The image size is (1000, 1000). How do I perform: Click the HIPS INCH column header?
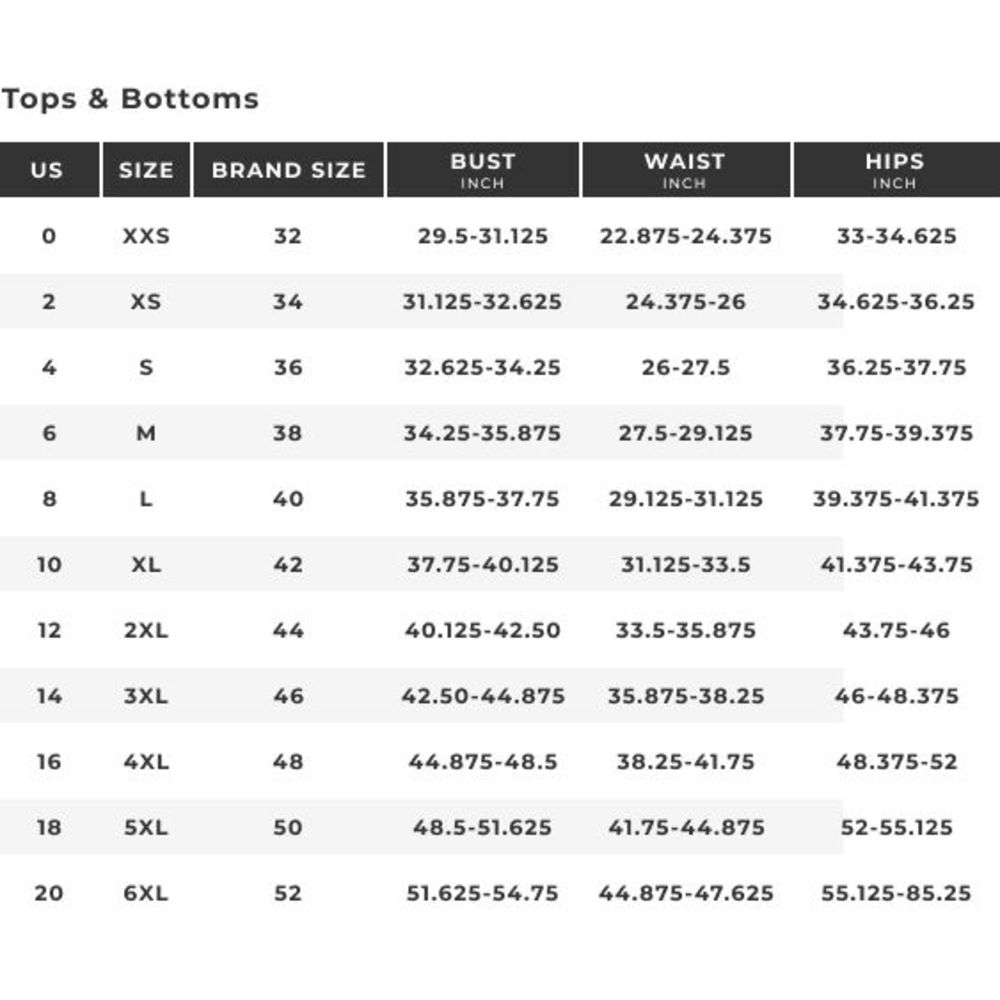[896, 170]
